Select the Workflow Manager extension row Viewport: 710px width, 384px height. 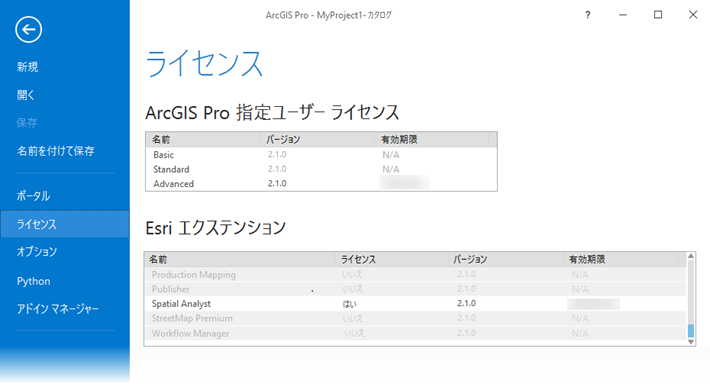click(x=415, y=333)
